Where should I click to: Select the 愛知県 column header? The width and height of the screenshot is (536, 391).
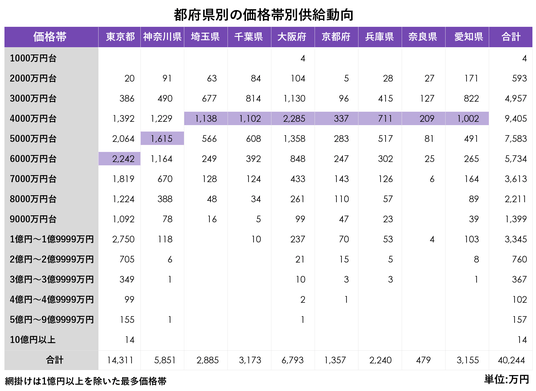(x=468, y=37)
